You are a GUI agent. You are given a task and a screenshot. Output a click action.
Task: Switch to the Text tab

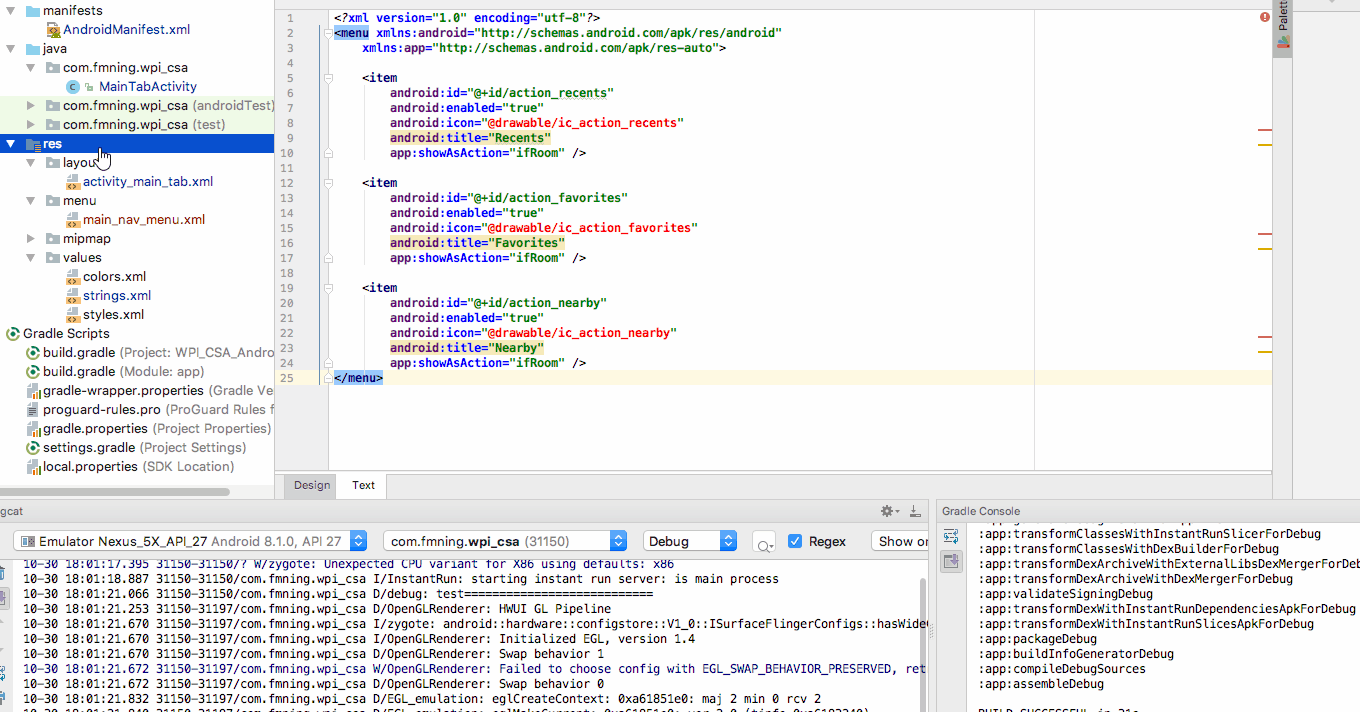click(x=363, y=485)
